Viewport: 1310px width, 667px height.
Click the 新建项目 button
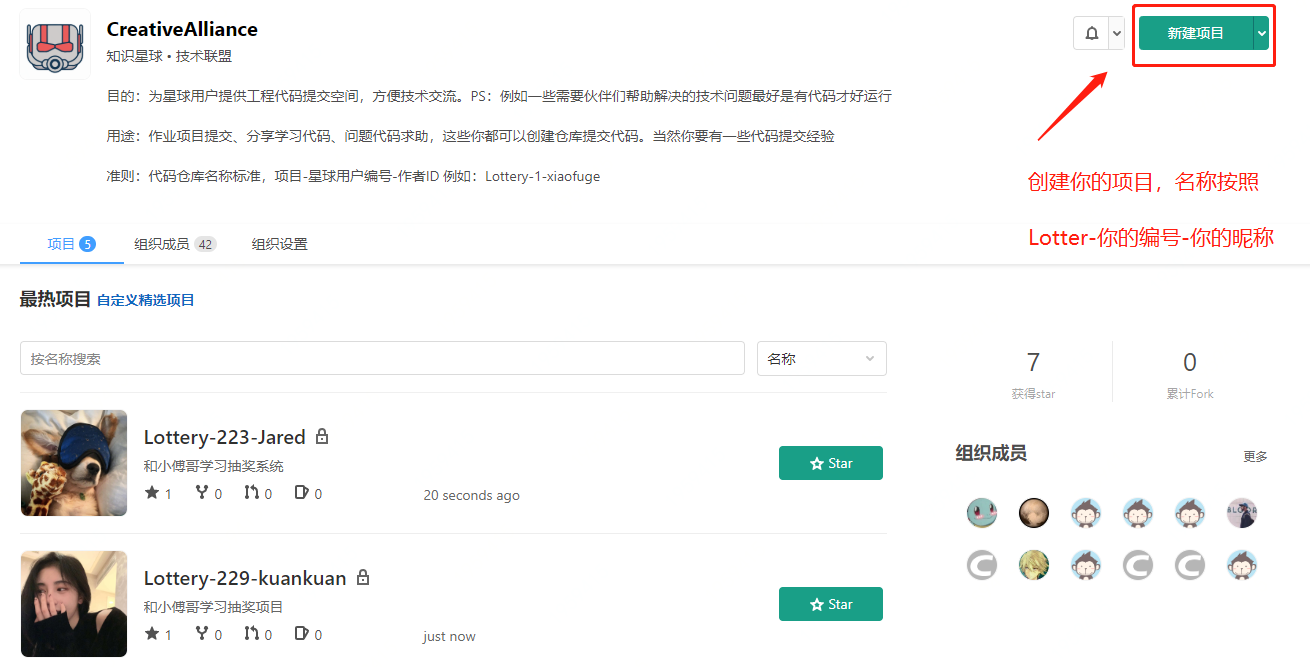point(1195,33)
